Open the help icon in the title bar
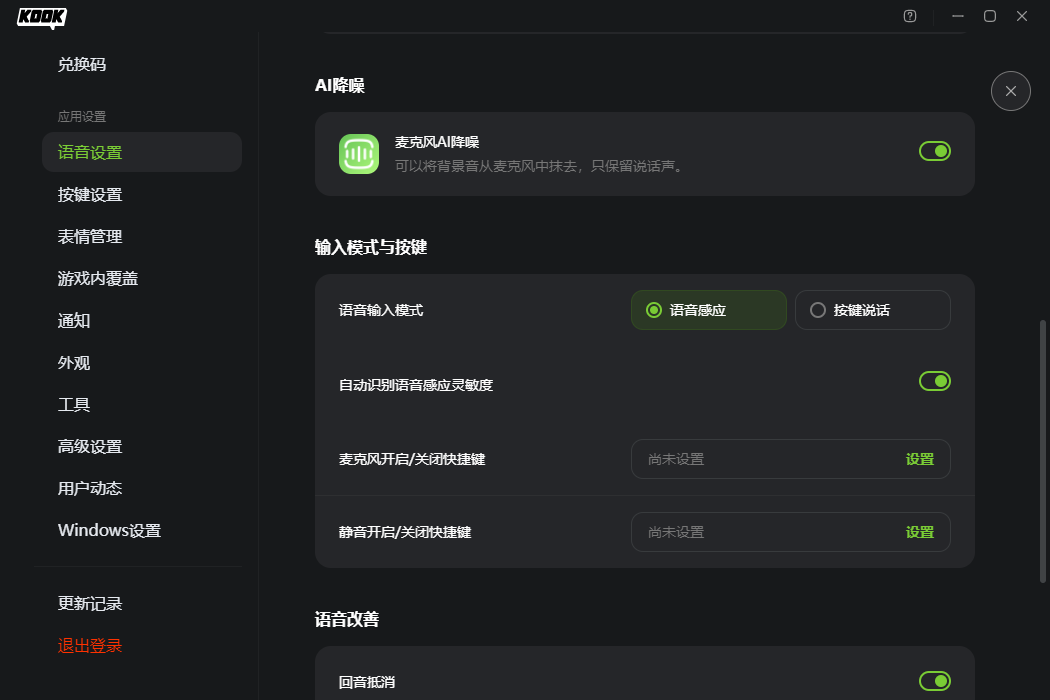This screenshot has height=700, width=1050. 909,16
